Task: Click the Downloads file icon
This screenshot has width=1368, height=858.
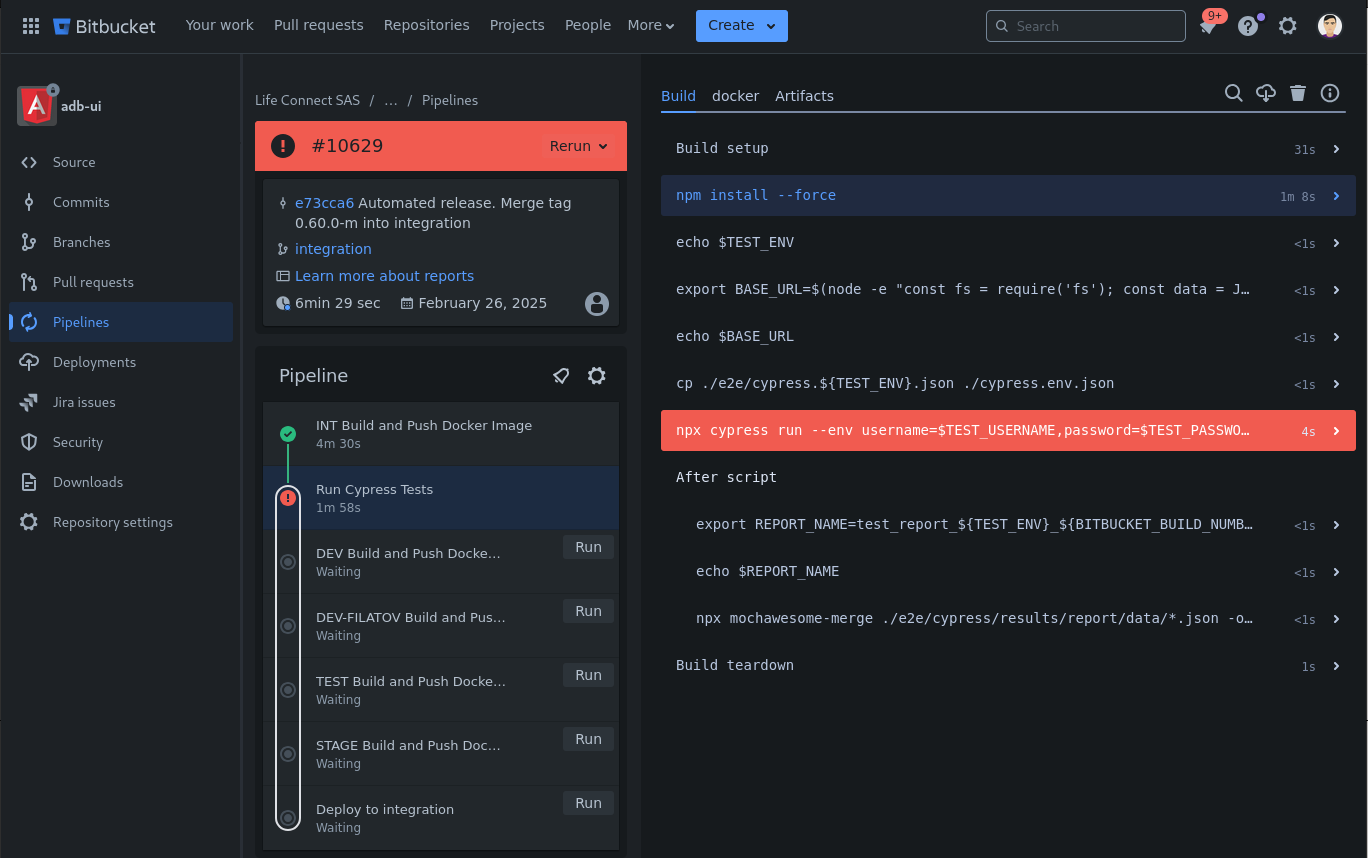Action: click(29, 482)
